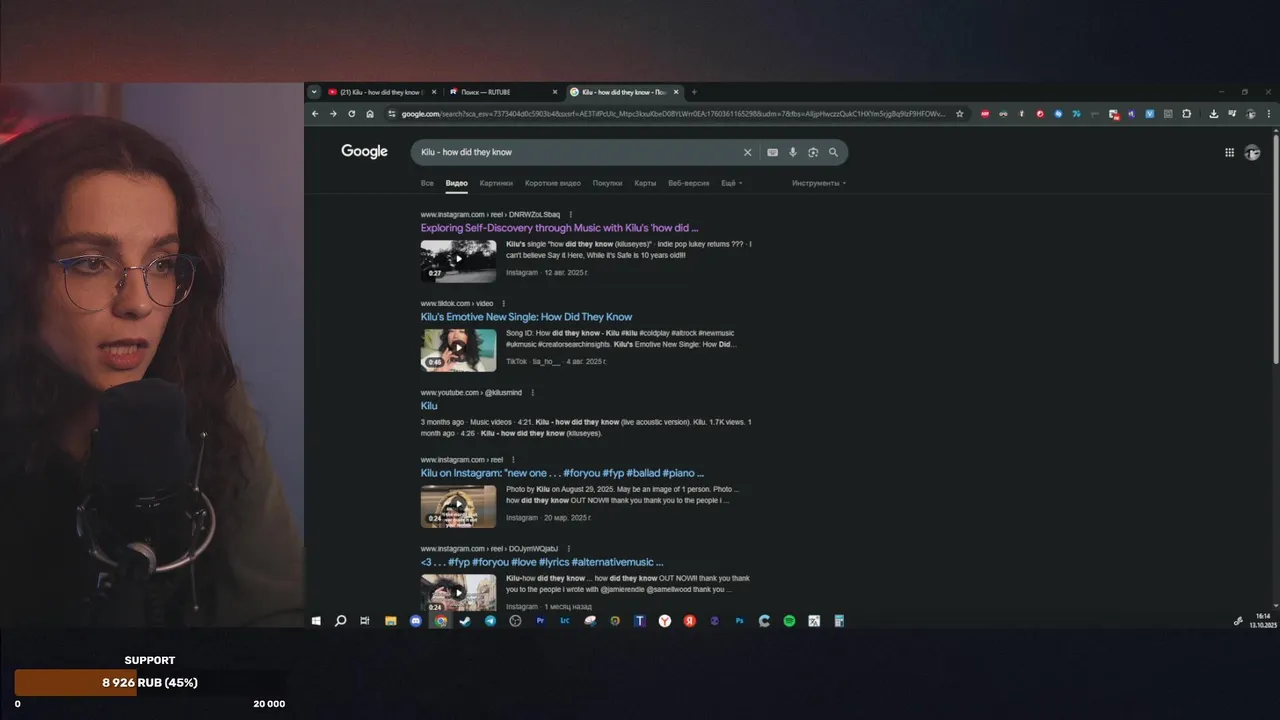
Task: Open new browser tab with plus
Action: click(694, 92)
